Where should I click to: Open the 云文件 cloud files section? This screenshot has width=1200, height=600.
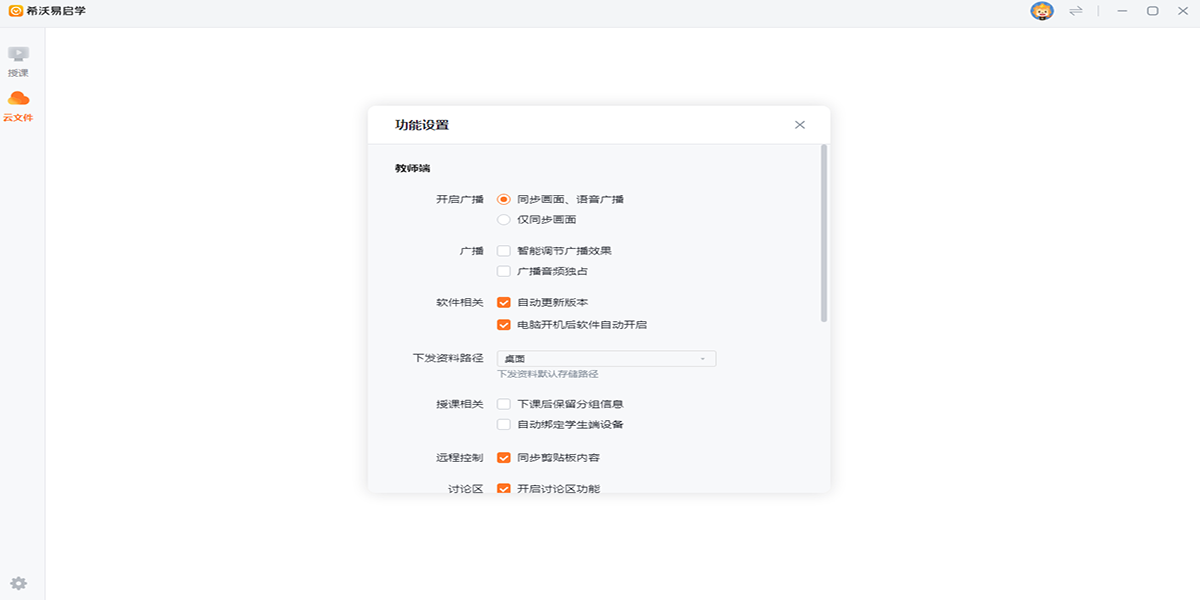(x=18, y=106)
